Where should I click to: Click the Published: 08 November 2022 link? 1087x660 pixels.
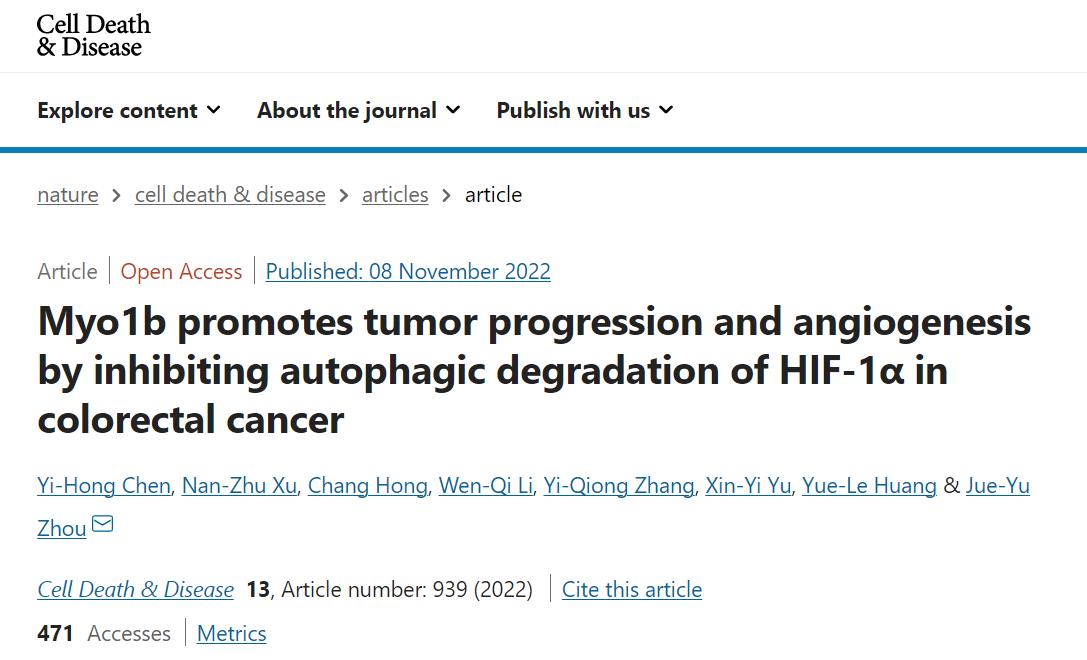(x=408, y=272)
